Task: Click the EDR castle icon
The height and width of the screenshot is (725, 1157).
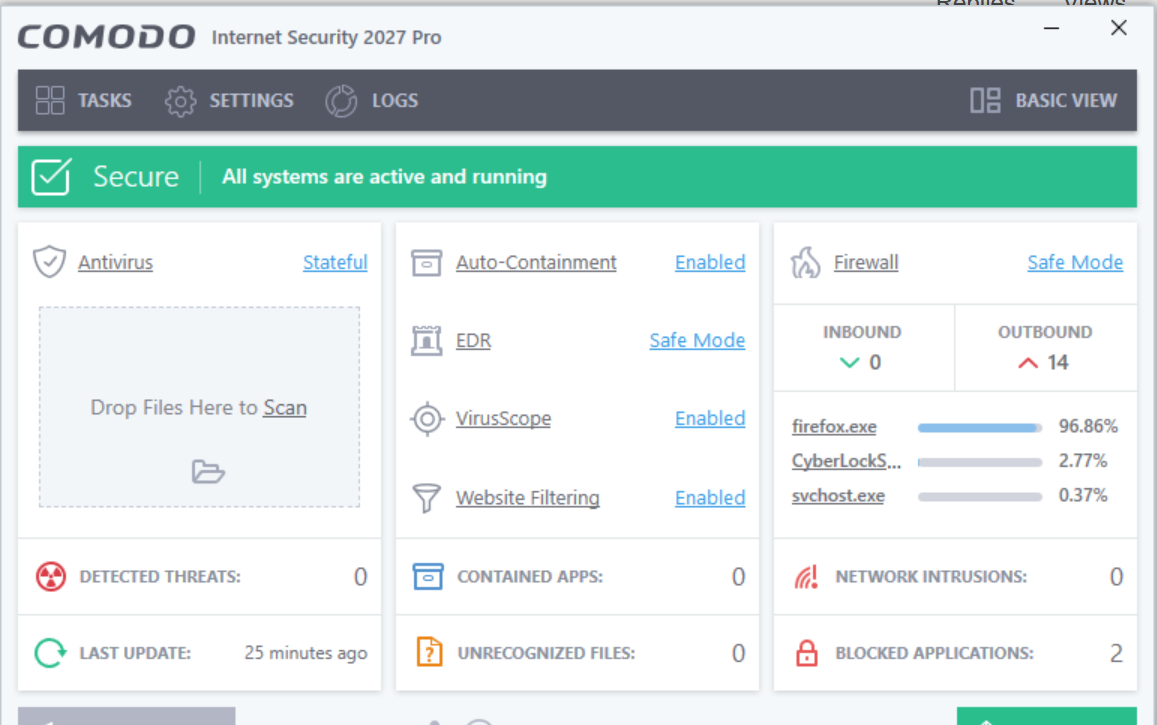Action: click(x=426, y=341)
